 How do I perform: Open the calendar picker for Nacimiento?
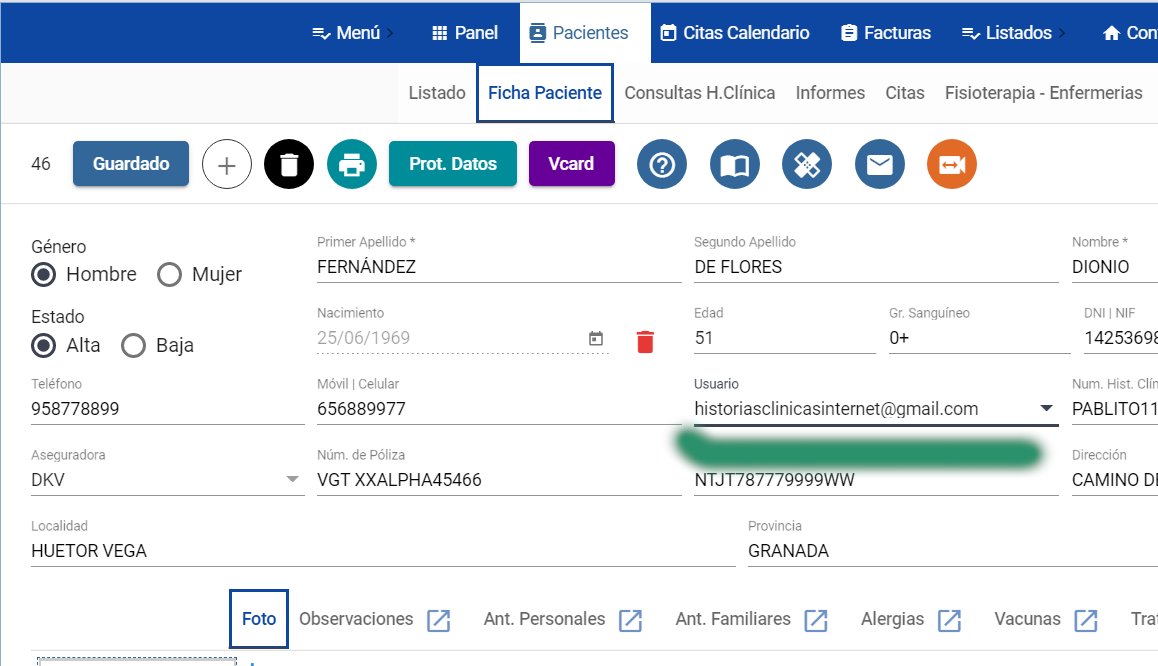coord(596,340)
